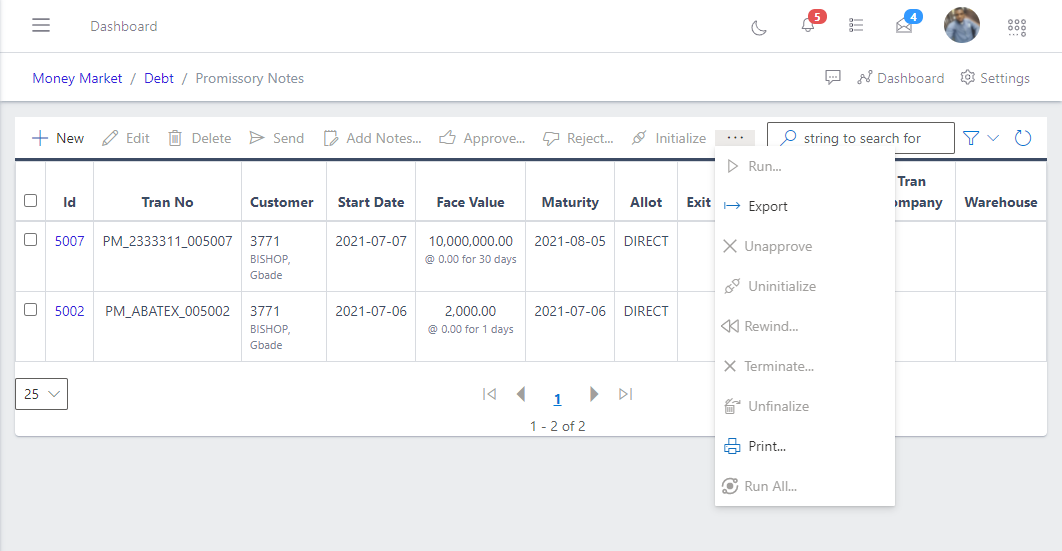The image size is (1062, 551).
Task: Click Approve thumbs-up button
Action: pos(482,138)
